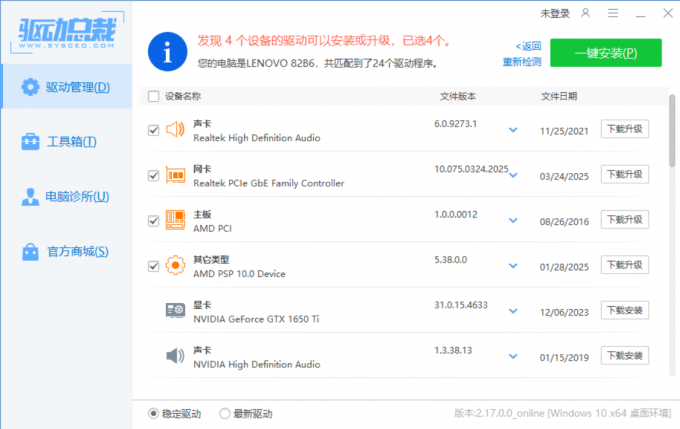Expand version dropdown for NVIDIA High Definition Audio

click(x=513, y=356)
